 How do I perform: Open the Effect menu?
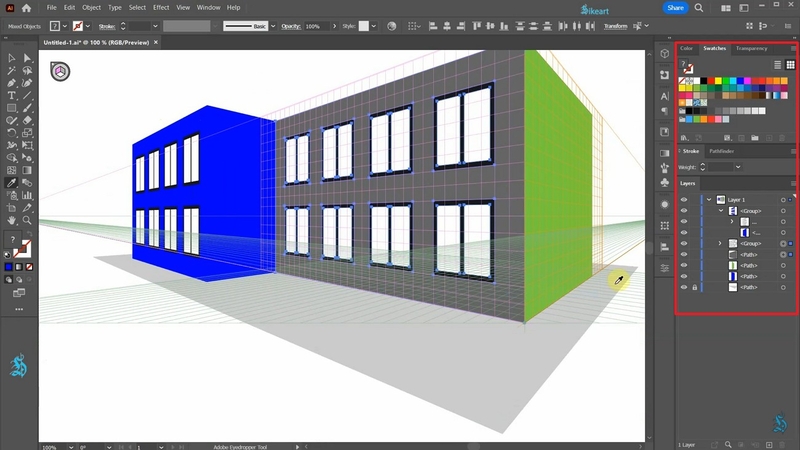coord(161,8)
